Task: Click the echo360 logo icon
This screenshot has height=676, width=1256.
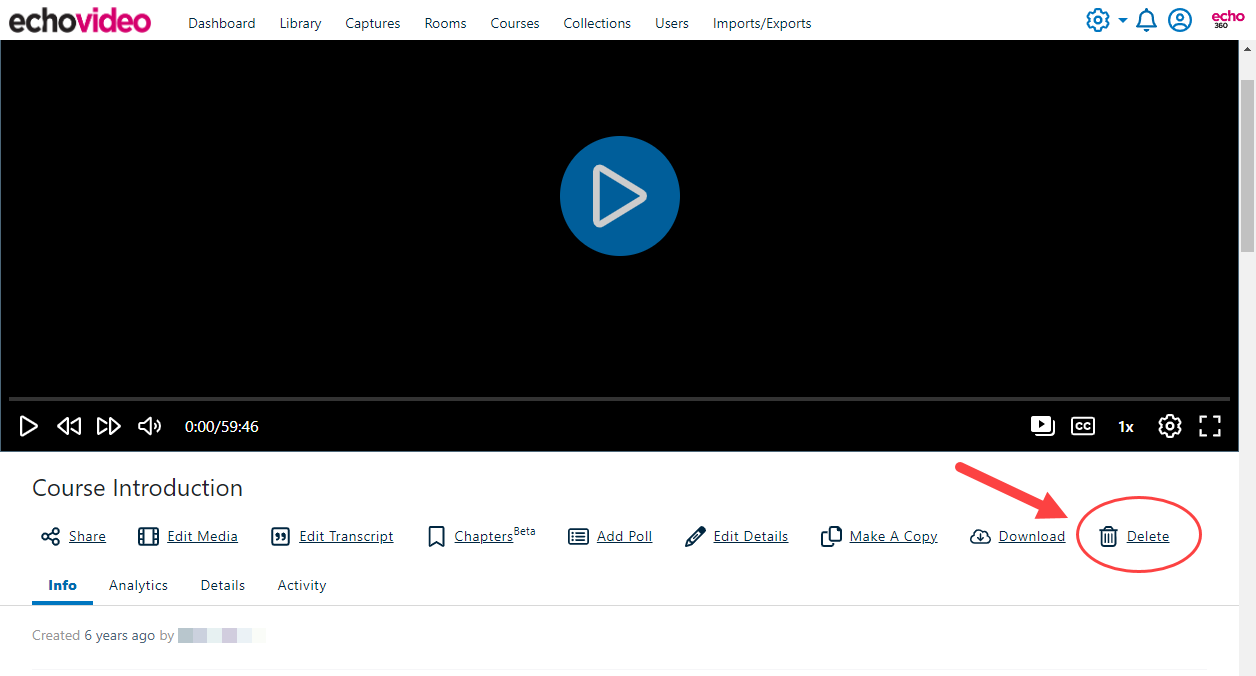Action: pyautogui.click(x=1227, y=19)
